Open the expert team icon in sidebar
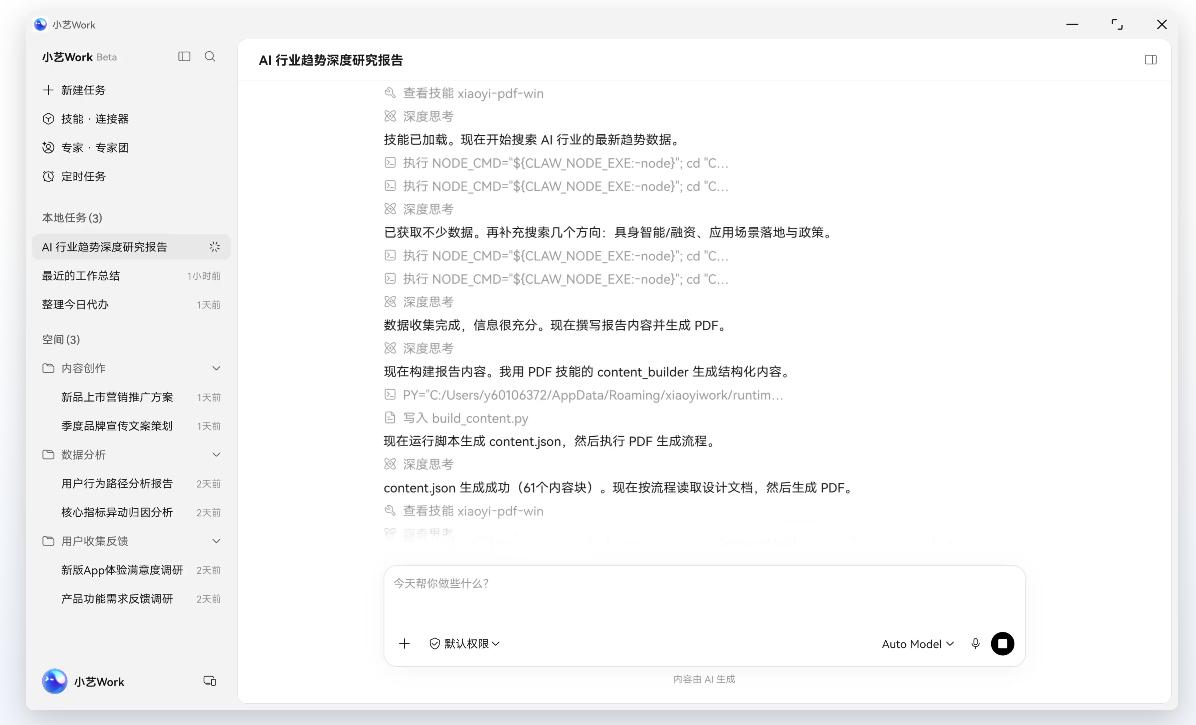Viewport: 1196px width, 725px height. (x=48, y=148)
